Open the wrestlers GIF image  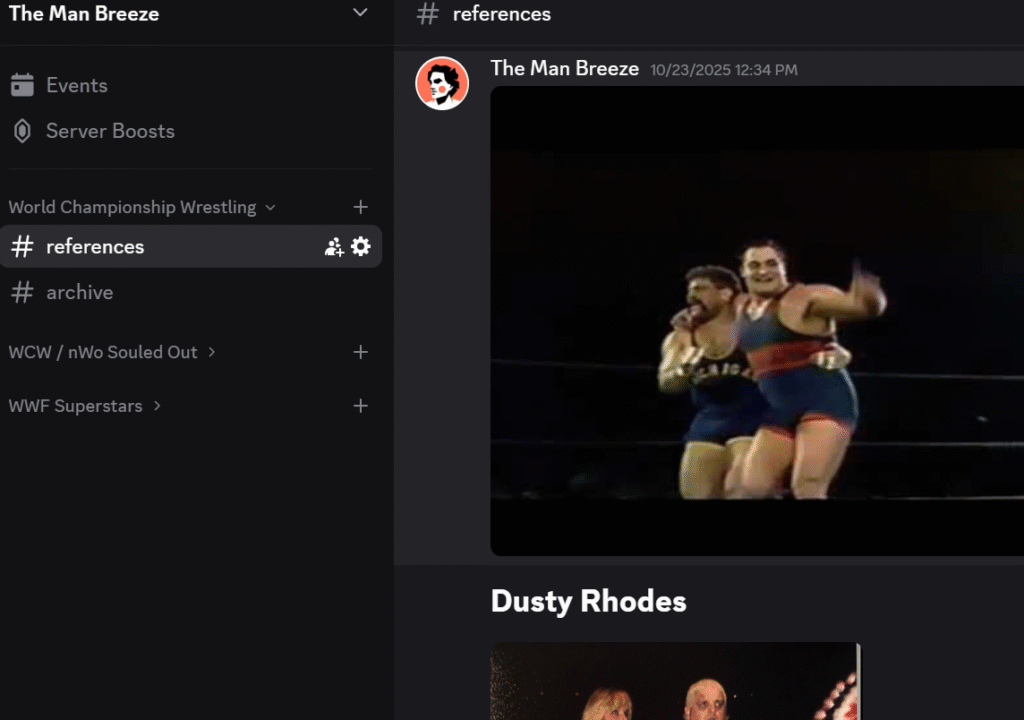(757, 320)
